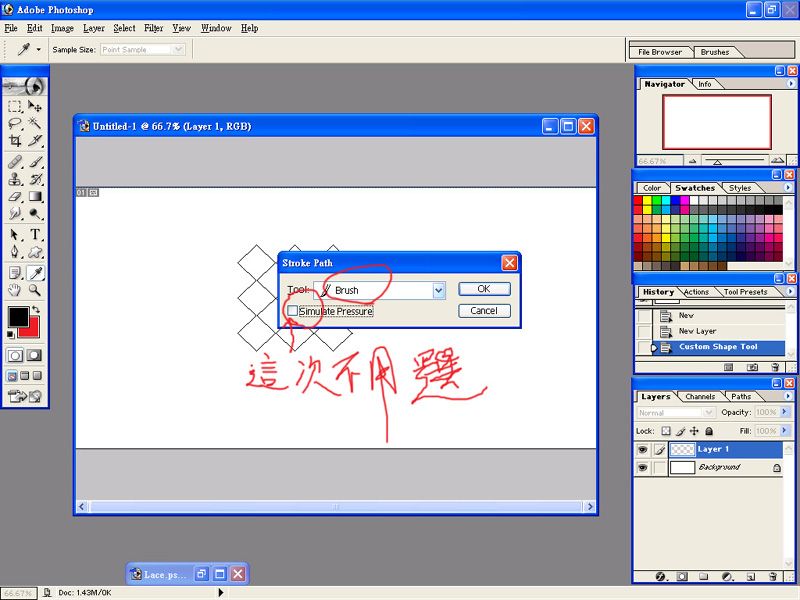This screenshot has width=800, height=600.
Task: Select the Move tool
Action: (35, 106)
